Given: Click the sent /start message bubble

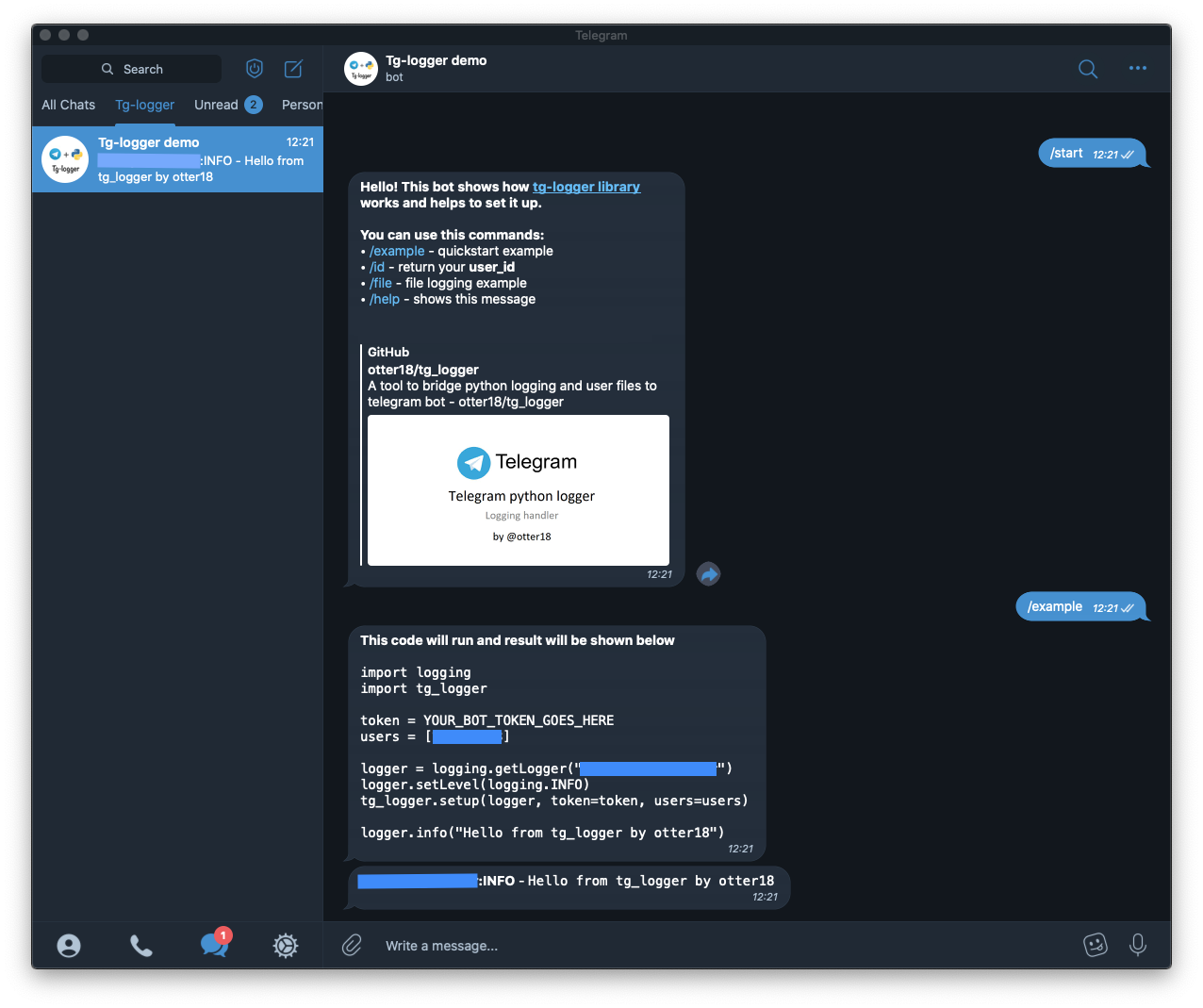Looking at the screenshot, I should tap(1092, 153).
